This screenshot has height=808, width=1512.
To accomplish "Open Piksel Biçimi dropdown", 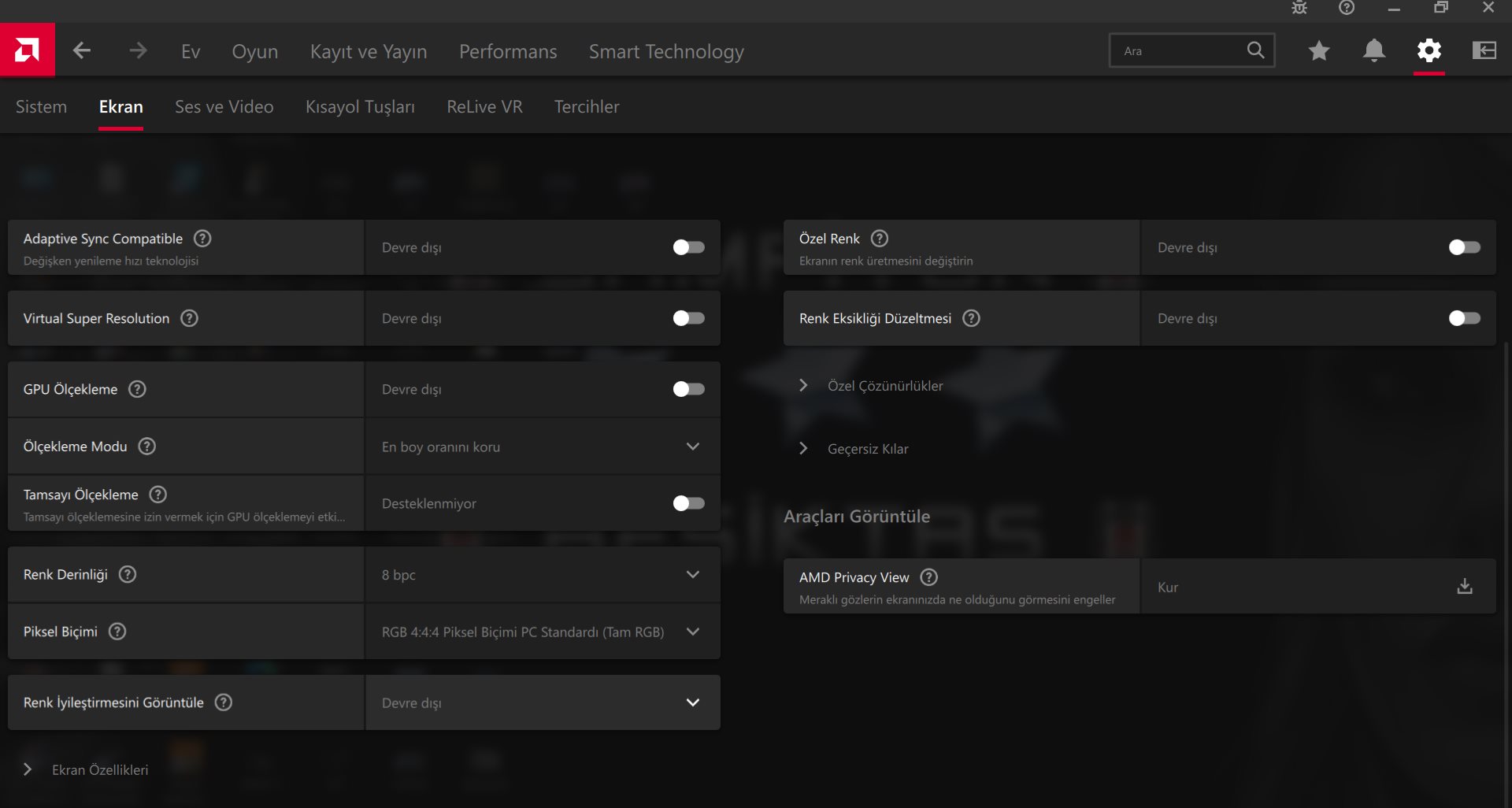I will point(543,632).
